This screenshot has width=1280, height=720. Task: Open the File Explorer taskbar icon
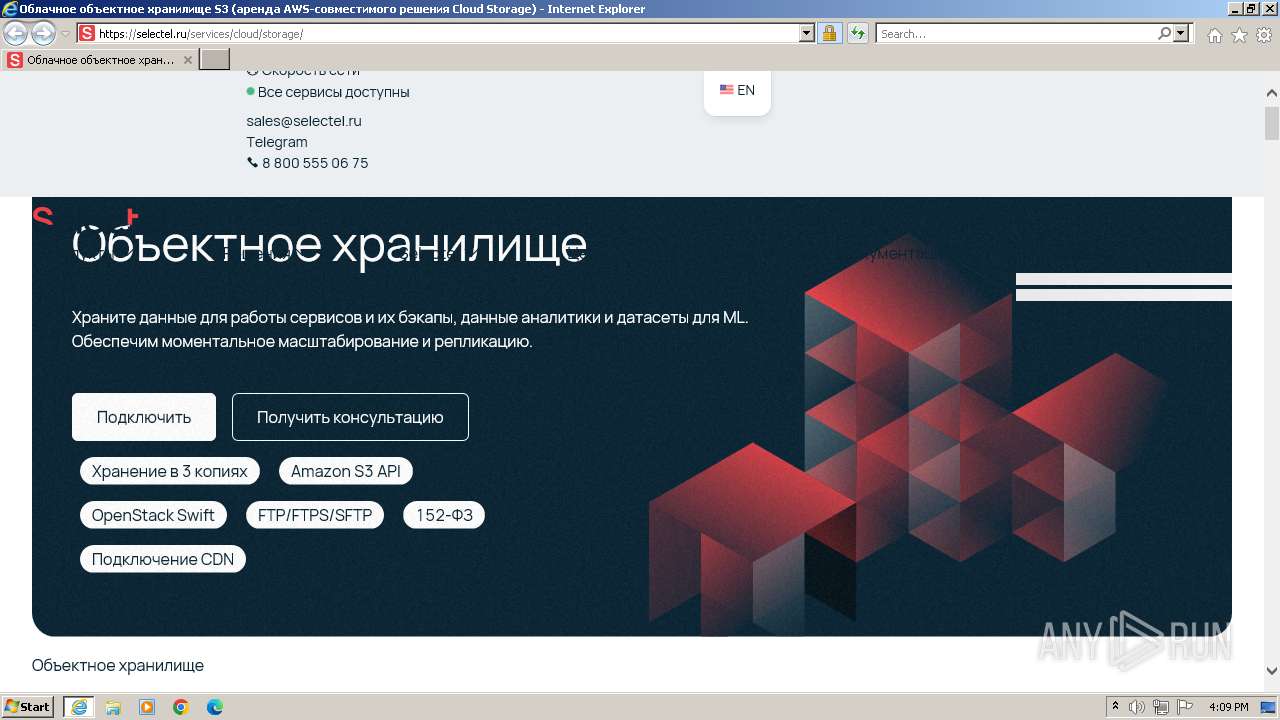point(113,707)
